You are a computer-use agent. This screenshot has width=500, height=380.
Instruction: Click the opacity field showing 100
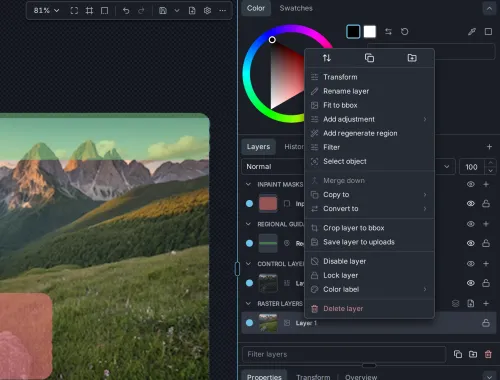471,167
